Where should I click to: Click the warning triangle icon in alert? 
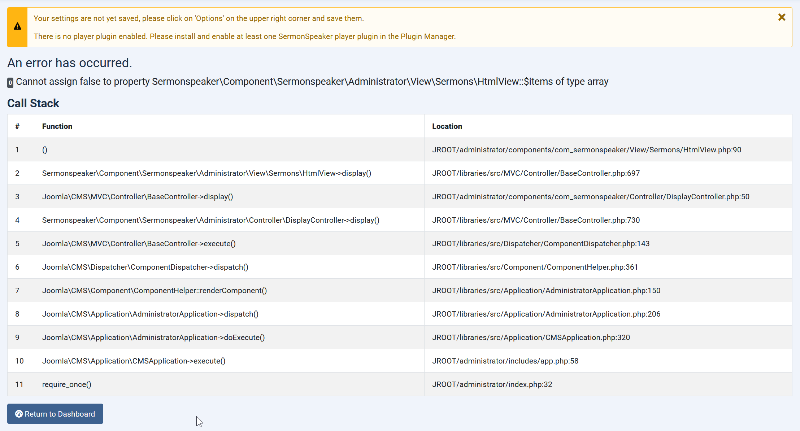point(17,27)
